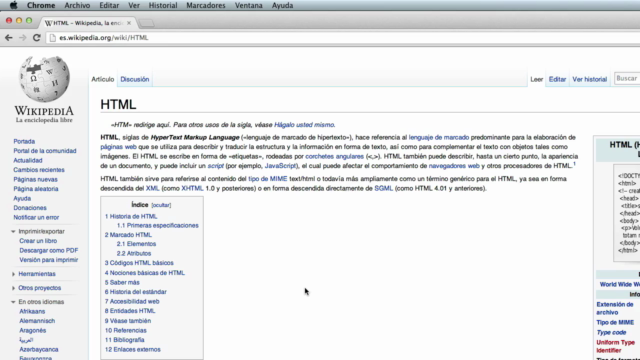The width and height of the screenshot is (640, 360).
Task: Click Crear un libro
Action: click(x=38, y=241)
